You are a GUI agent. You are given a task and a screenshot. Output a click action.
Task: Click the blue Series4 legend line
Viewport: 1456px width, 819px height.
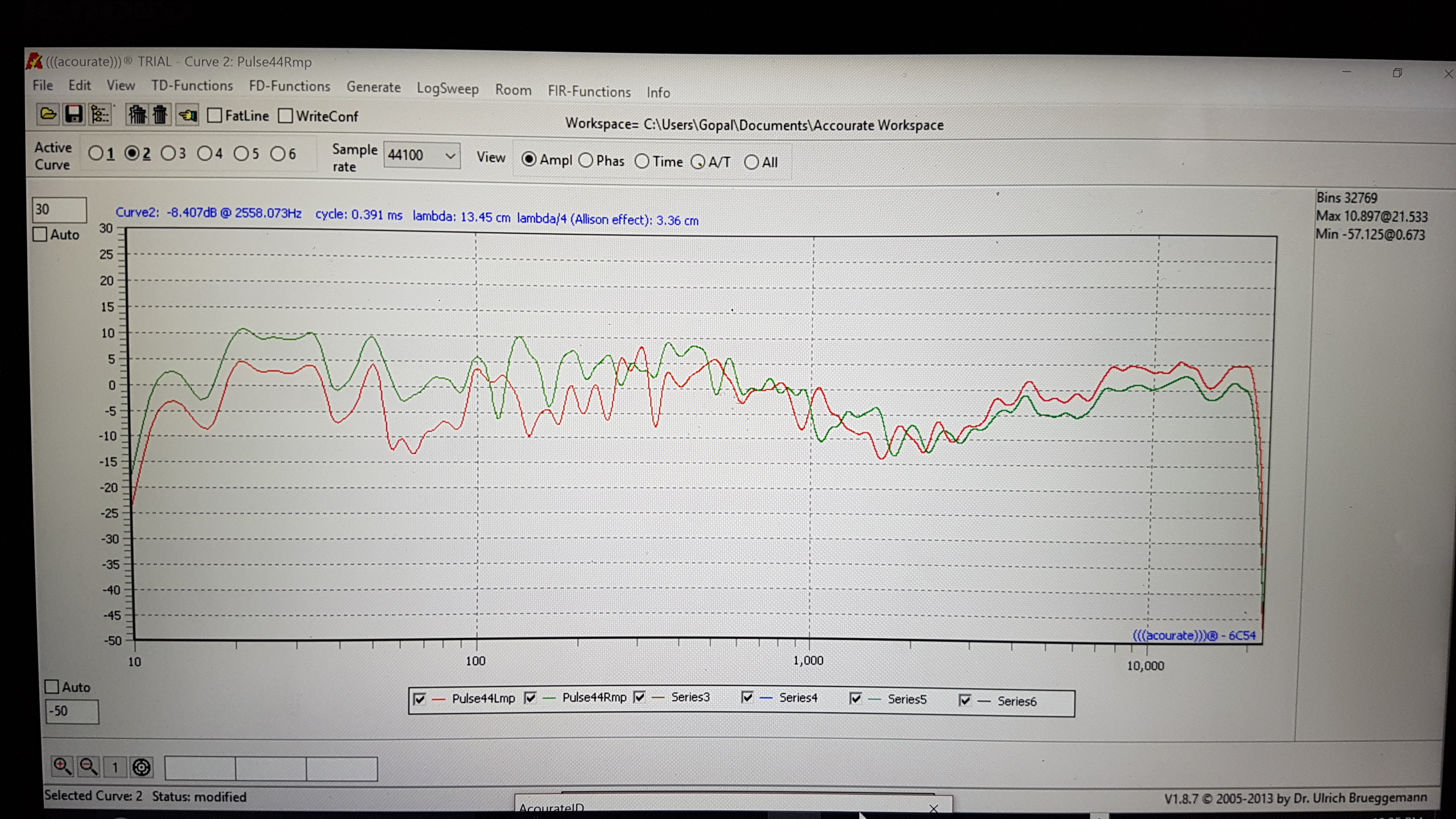point(766,697)
